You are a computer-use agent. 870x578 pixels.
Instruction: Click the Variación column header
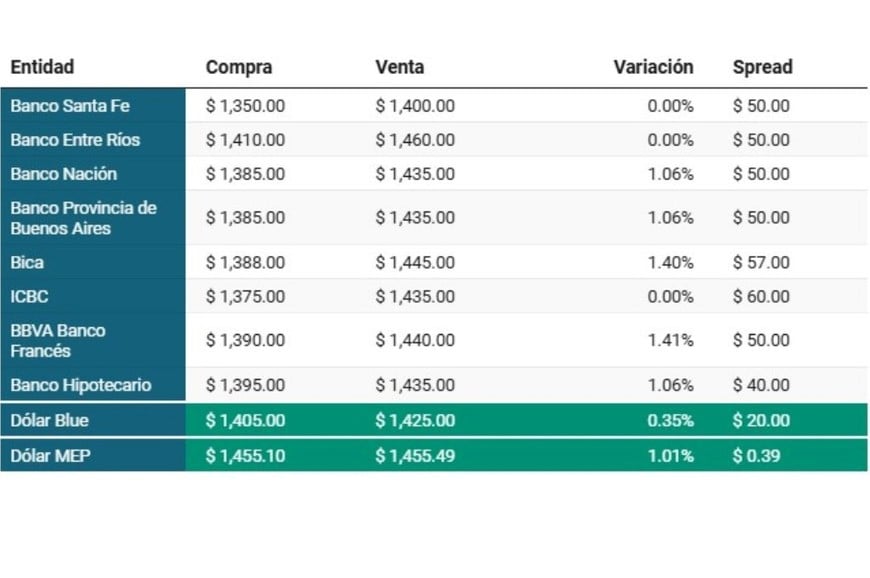(653, 68)
